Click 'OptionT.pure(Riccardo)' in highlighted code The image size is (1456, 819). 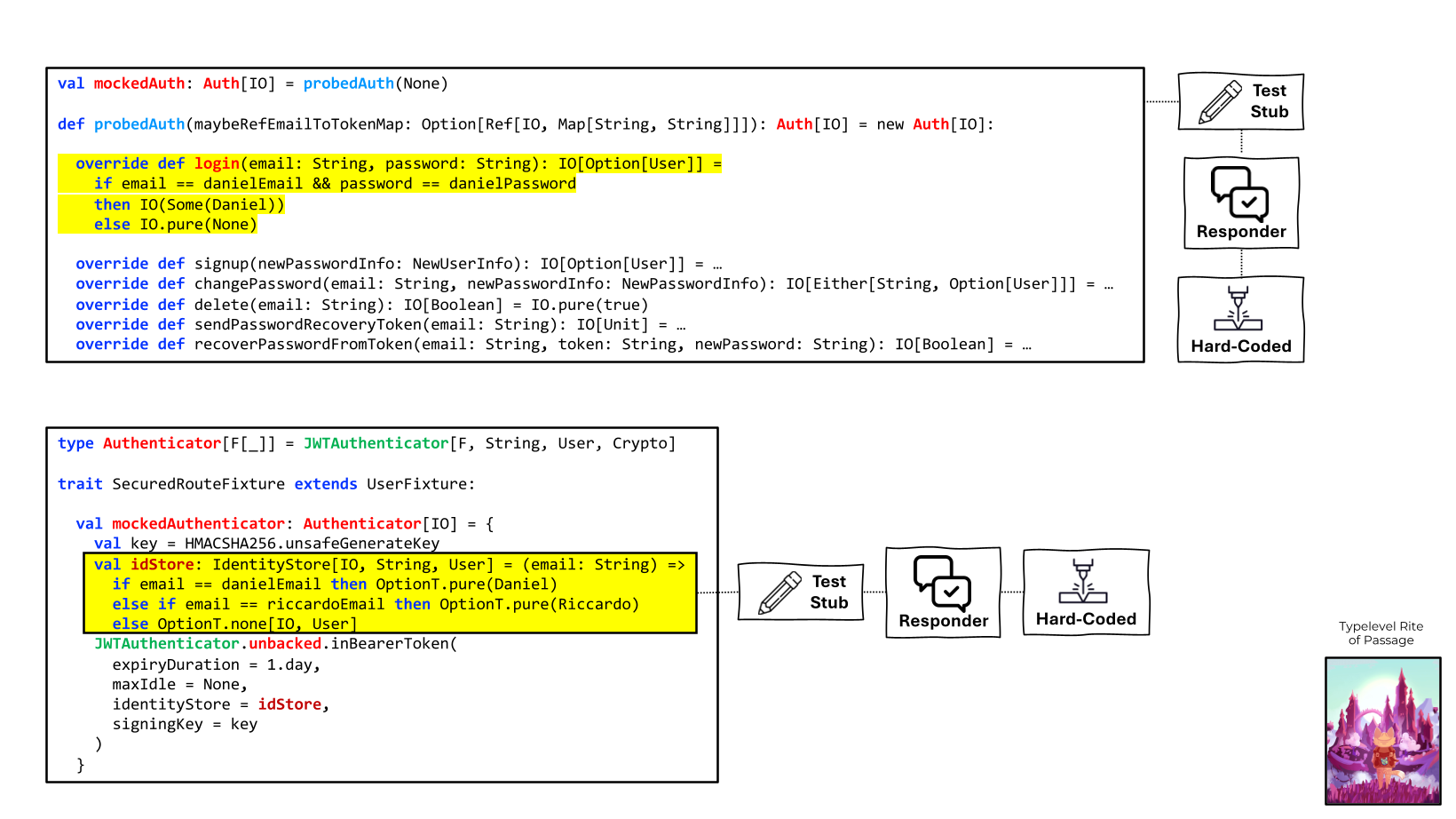pos(539,604)
